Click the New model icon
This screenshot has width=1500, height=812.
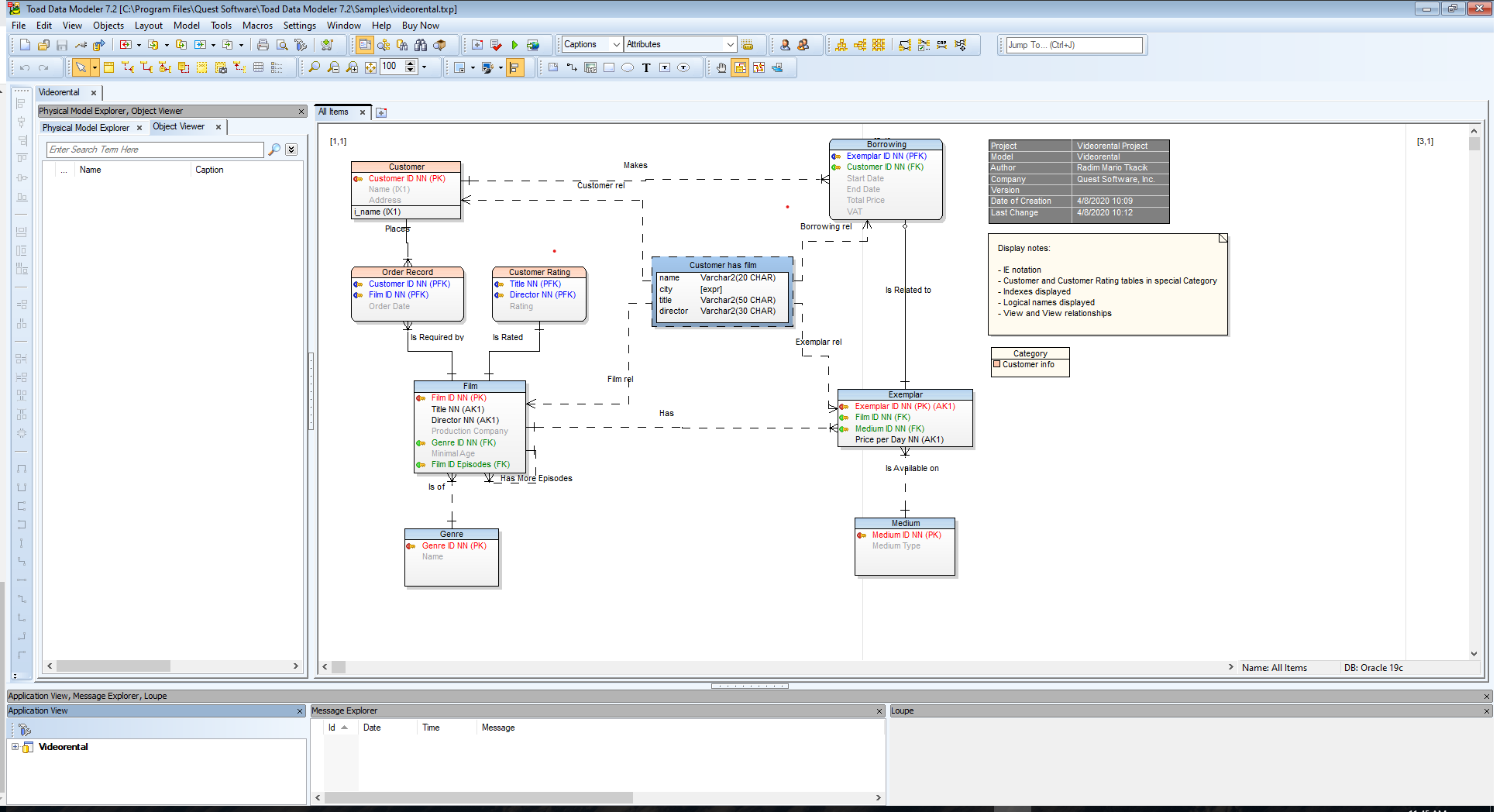point(25,45)
